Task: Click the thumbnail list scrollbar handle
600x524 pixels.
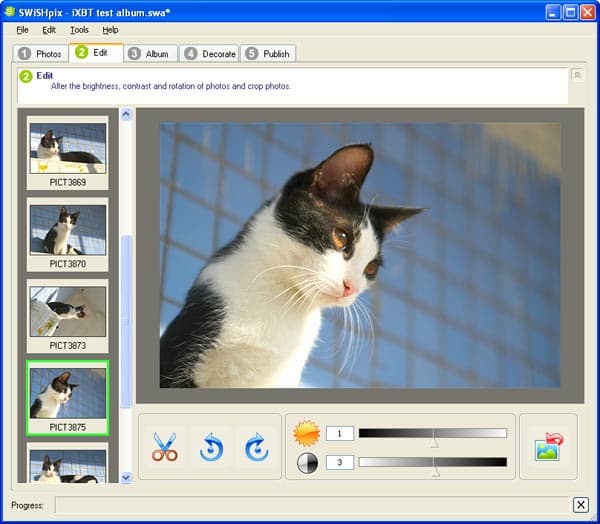Action: click(126, 322)
